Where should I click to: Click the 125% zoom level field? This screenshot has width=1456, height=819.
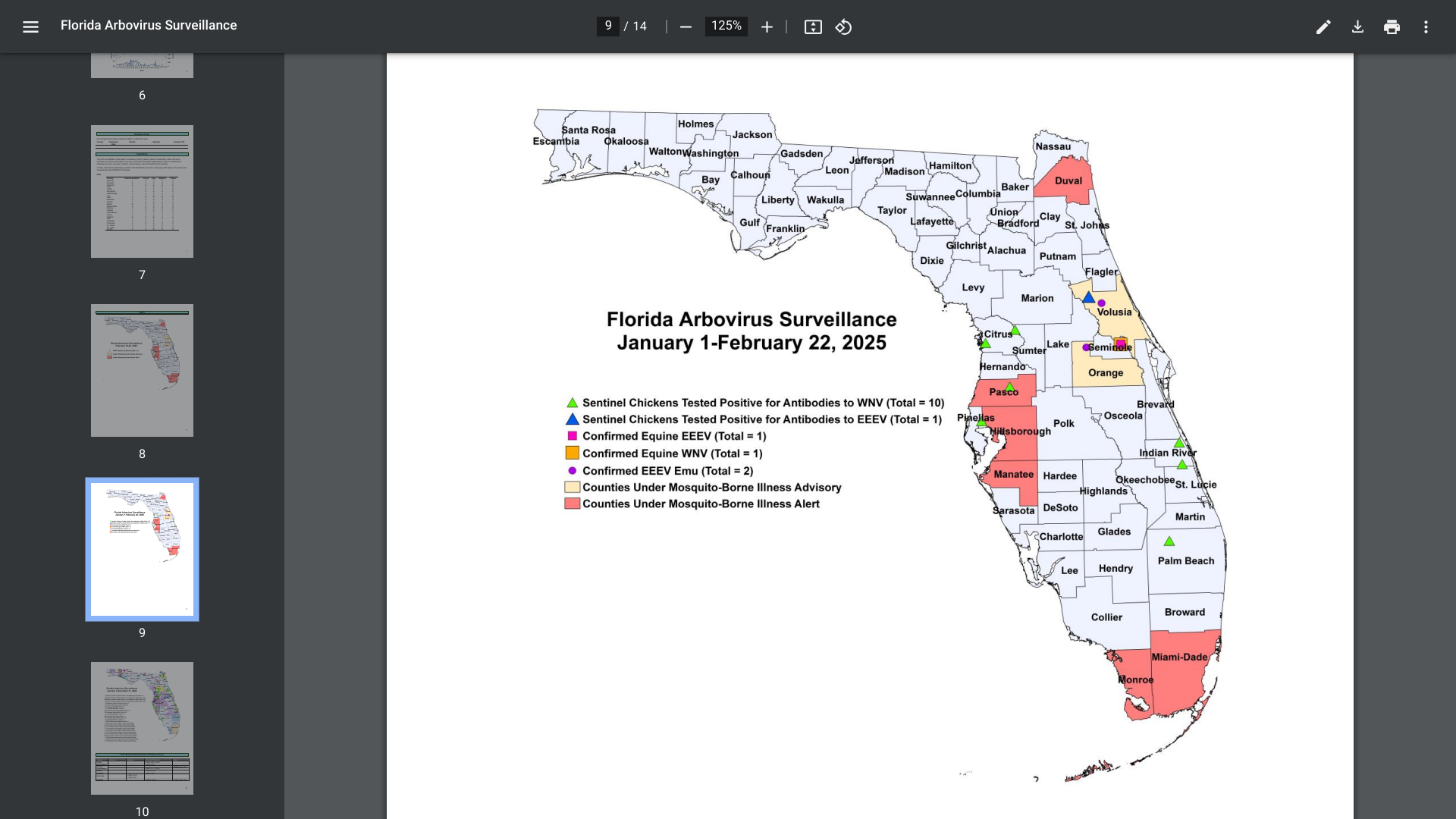[726, 27]
